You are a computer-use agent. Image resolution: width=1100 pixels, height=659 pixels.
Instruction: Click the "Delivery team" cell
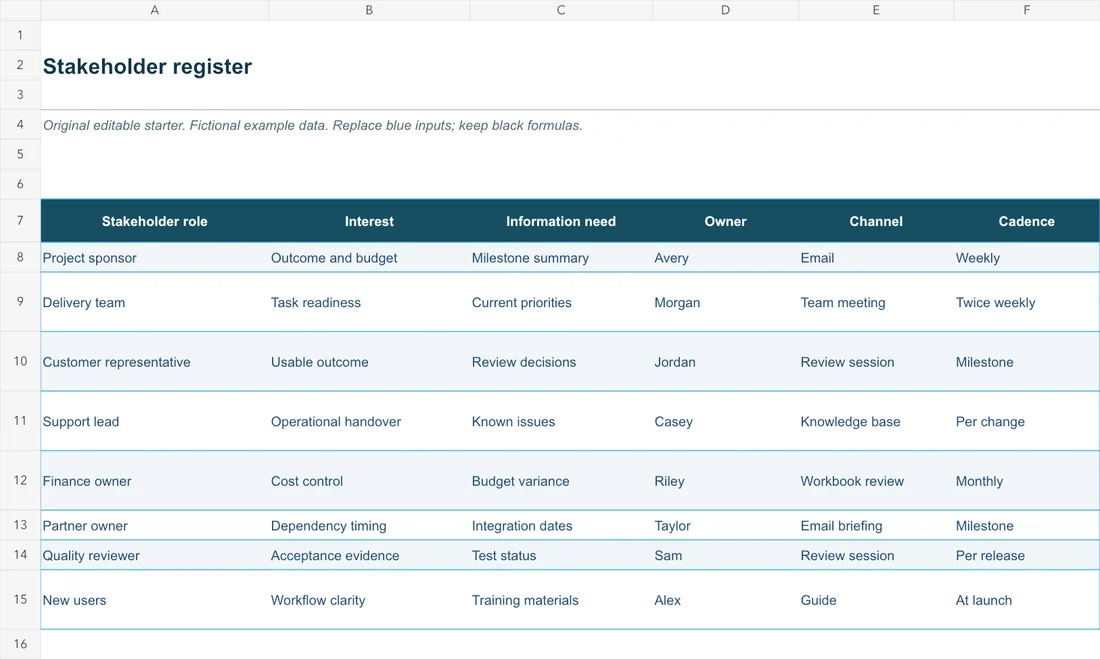pos(154,302)
